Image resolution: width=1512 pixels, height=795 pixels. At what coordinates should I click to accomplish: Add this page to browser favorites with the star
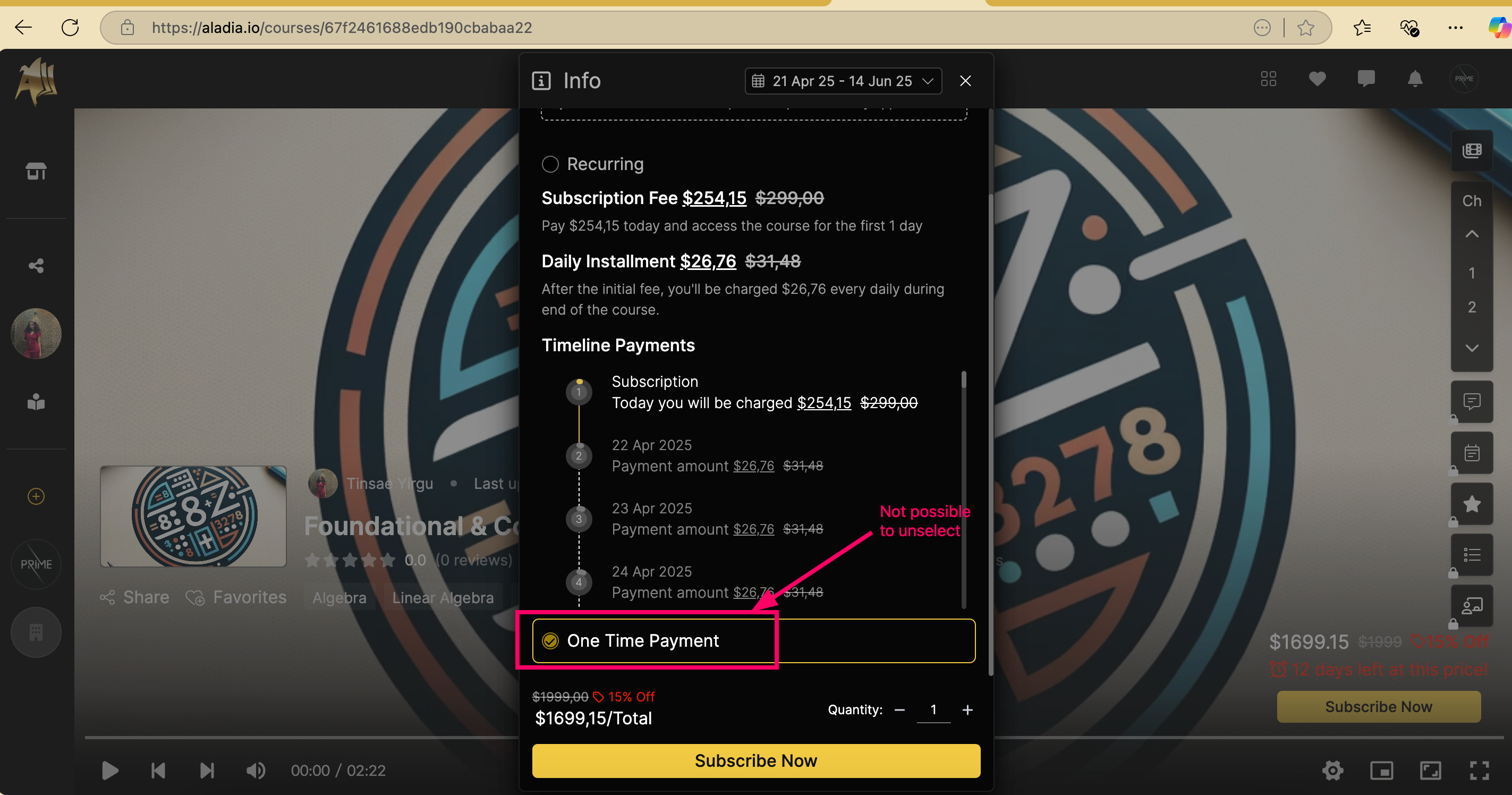pyautogui.click(x=1305, y=28)
